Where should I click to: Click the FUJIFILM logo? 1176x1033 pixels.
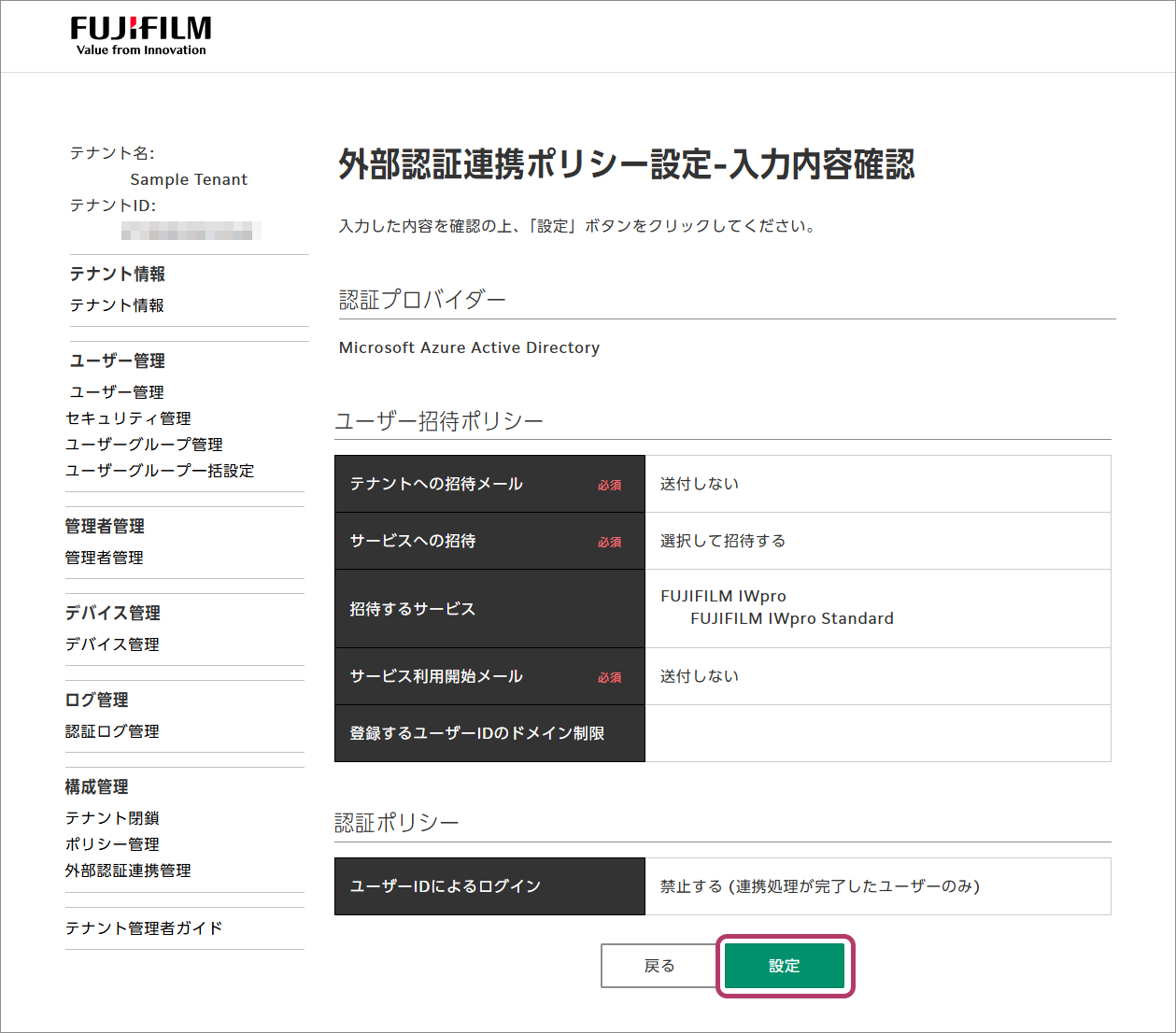pos(141,36)
